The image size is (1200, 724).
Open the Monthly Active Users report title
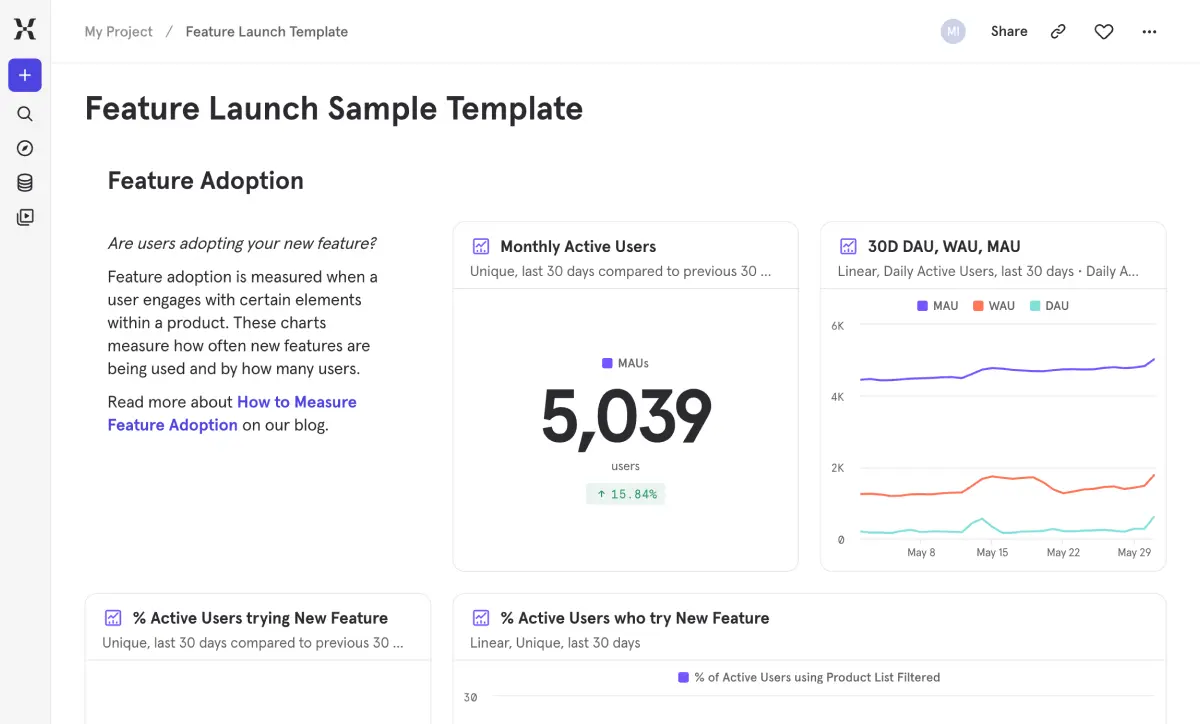tap(577, 246)
